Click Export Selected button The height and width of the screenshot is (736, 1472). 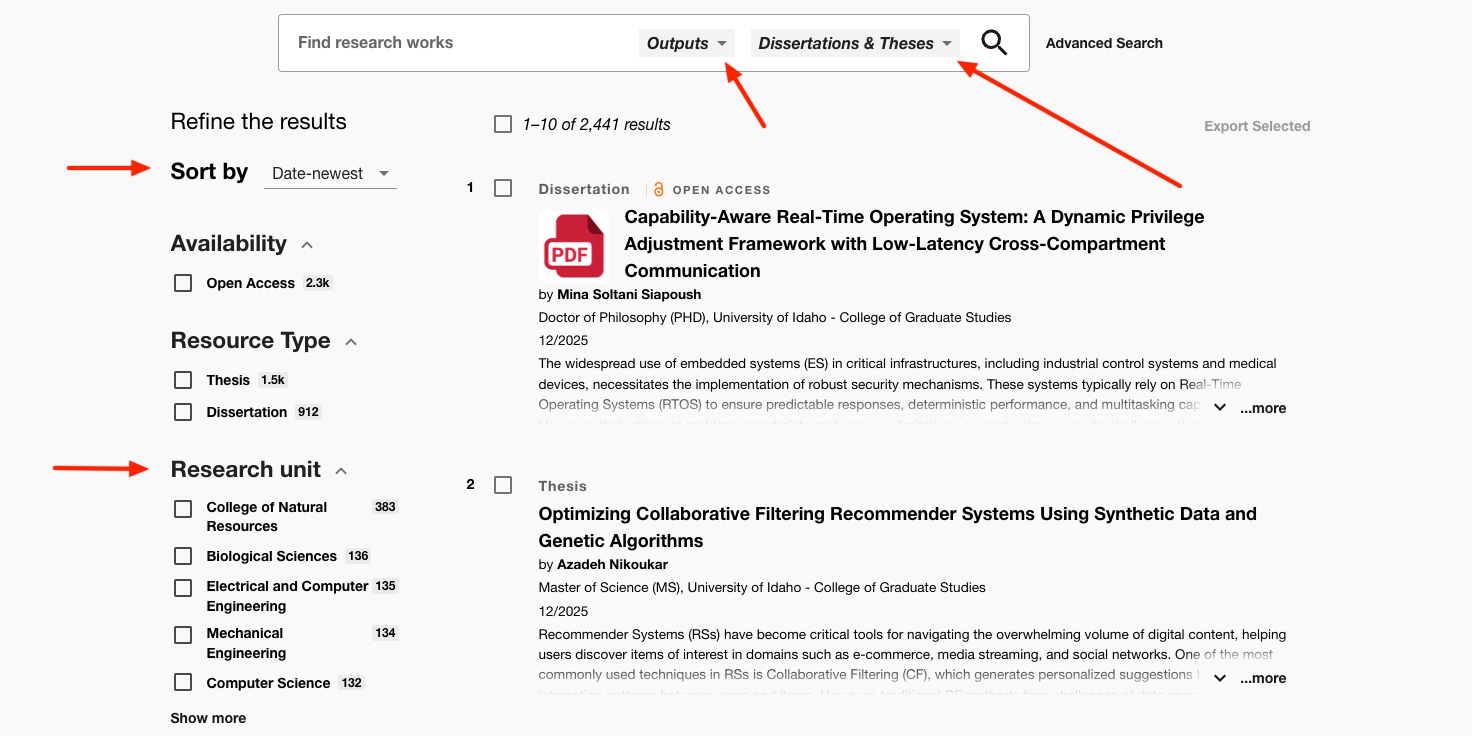pyautogui.click(x=1256, y=126)
